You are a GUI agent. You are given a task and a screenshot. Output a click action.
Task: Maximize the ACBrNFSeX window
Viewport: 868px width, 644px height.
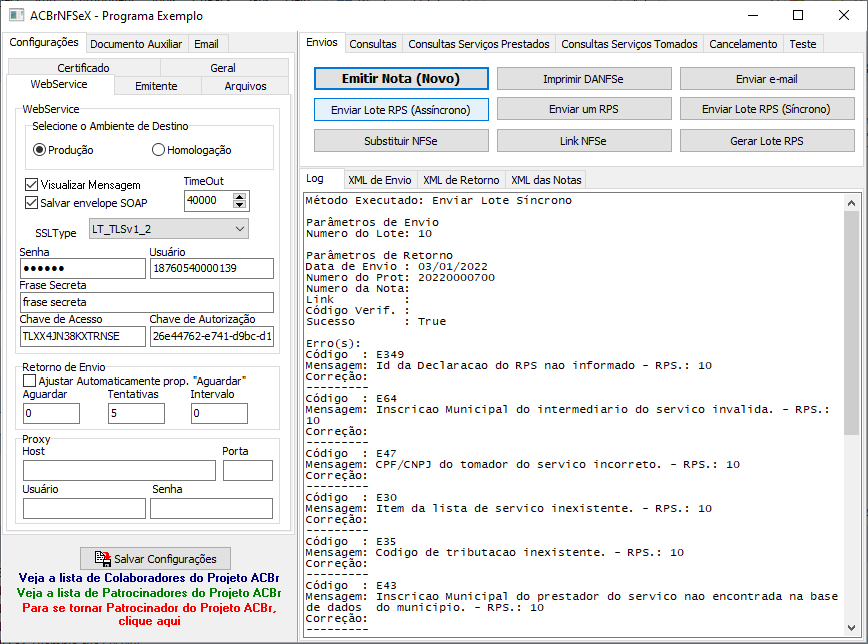(798, 15)
